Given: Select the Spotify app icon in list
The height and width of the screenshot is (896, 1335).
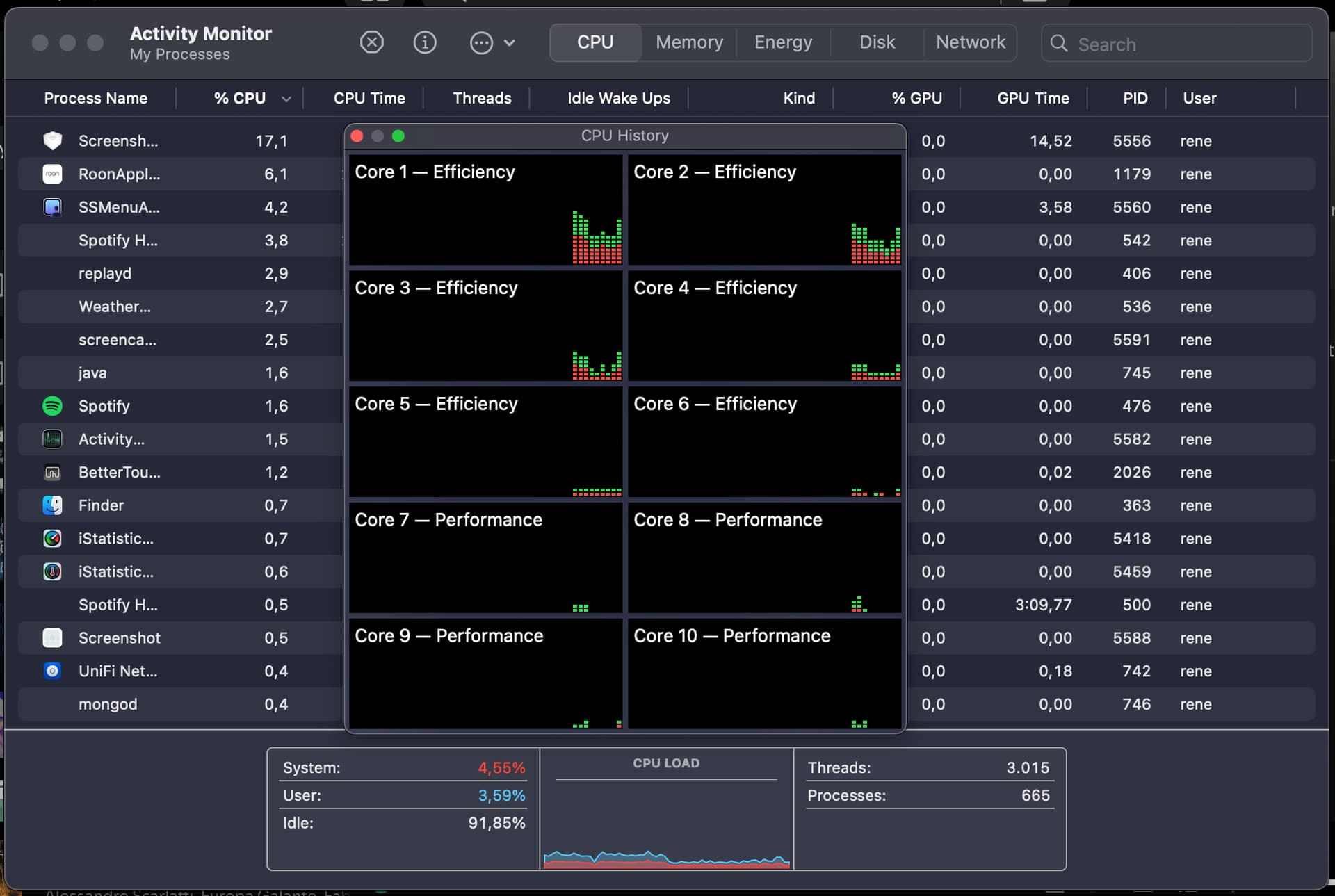Looking at the screenshot, I should [x=53, y=406].
